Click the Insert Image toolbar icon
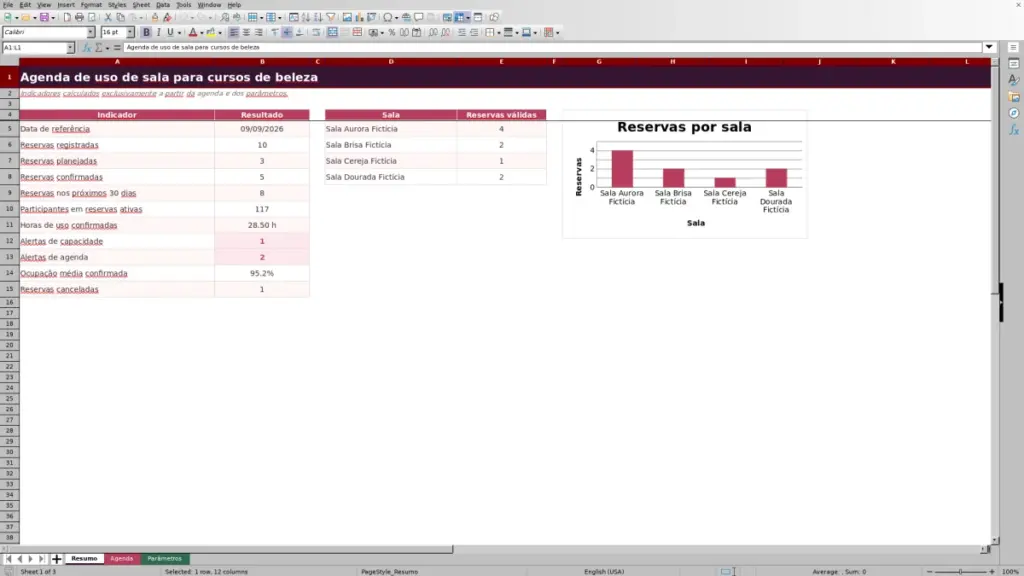The width and height of the screenshot is (1024, 576). click(347, 18)
